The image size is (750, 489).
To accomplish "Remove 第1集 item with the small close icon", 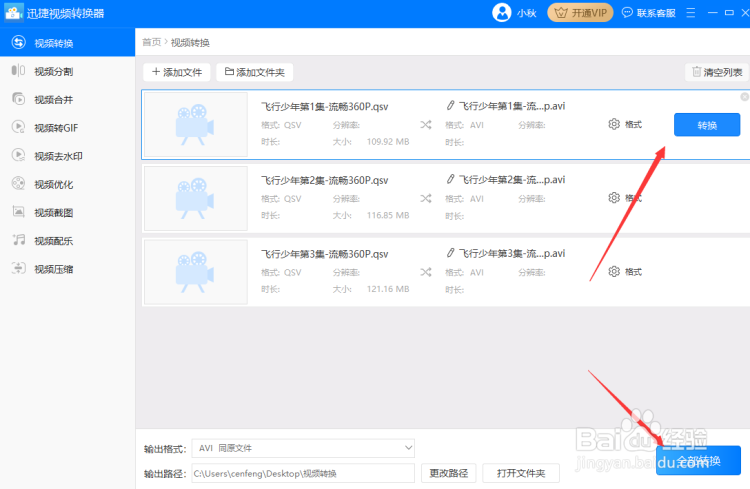I will click(744, 97).
